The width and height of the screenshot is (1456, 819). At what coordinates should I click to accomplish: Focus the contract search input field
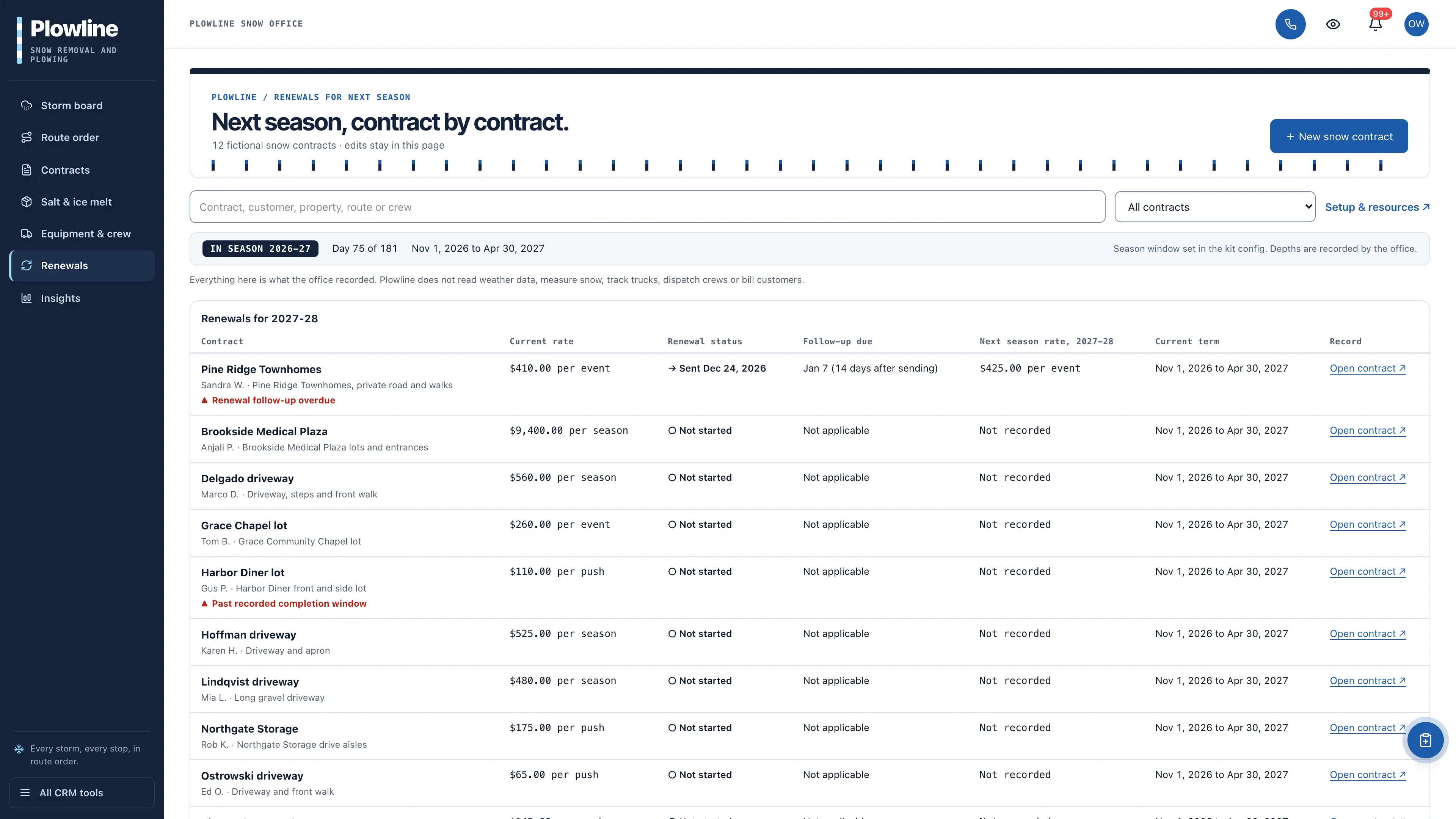pyautogui.click(x=647, y=207)
